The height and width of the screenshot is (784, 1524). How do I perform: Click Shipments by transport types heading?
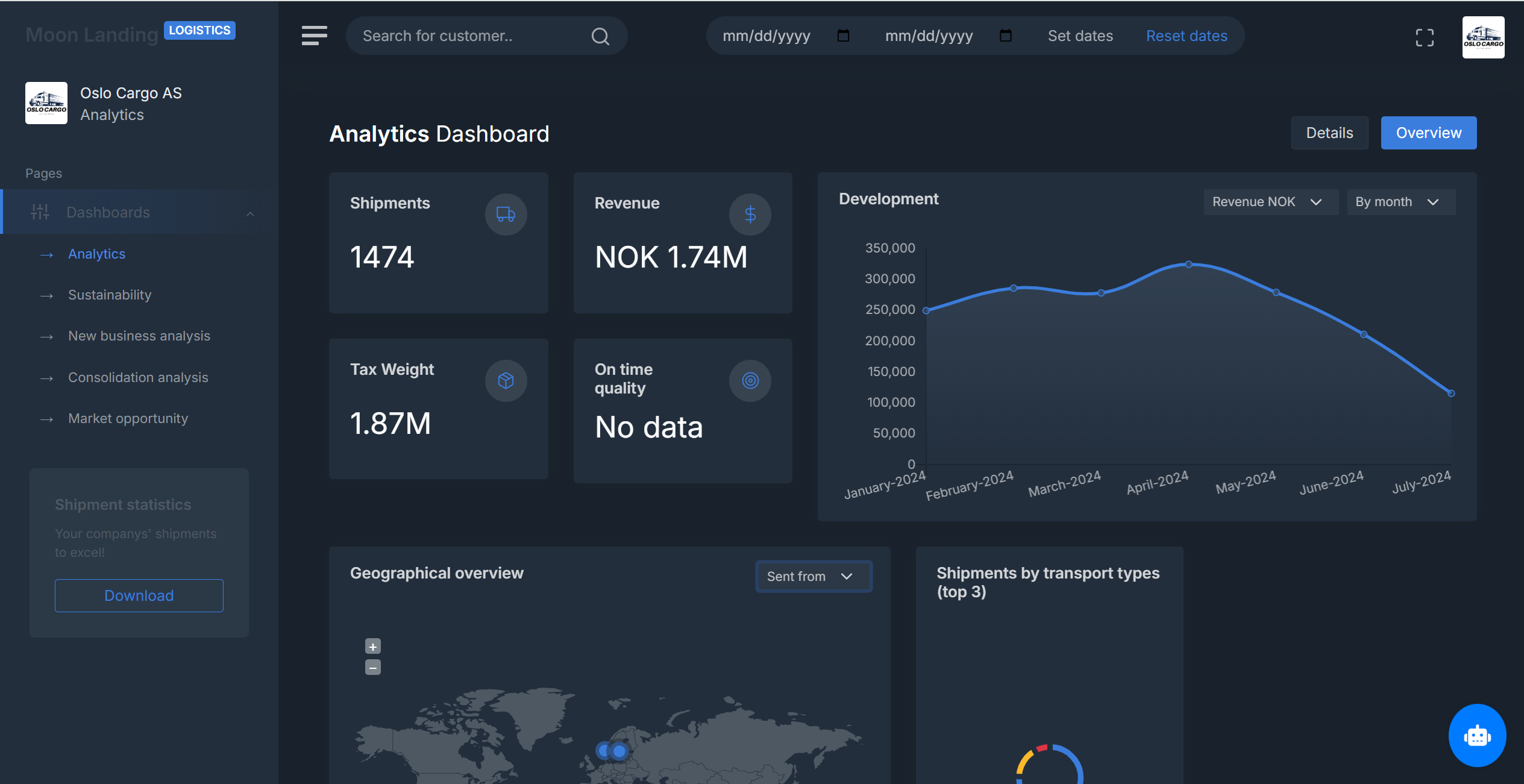[1047, 582]
